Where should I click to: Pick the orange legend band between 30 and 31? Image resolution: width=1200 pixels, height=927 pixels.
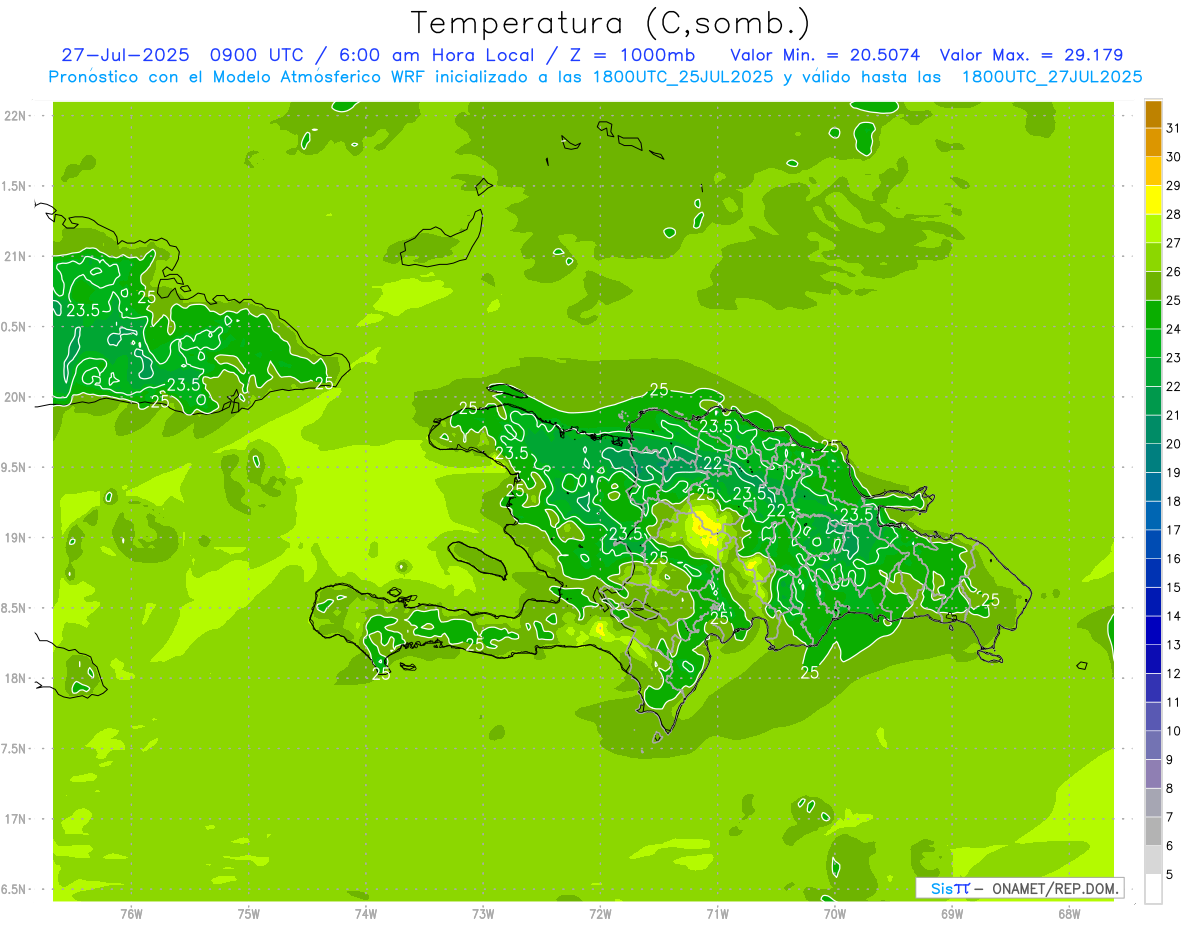point(1153,143)
